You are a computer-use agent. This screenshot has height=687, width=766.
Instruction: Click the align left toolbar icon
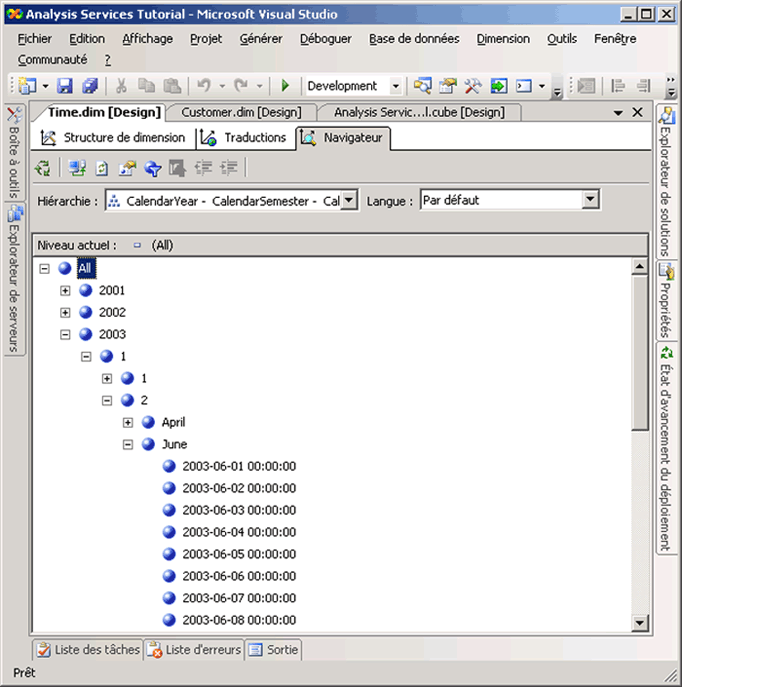coord(618,86)
